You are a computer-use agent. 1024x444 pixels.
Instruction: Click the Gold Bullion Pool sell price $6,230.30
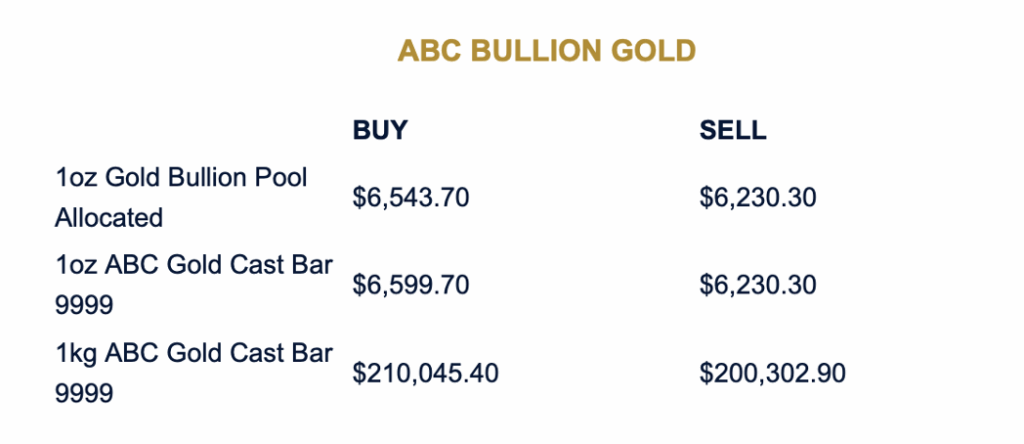point(758,197)
